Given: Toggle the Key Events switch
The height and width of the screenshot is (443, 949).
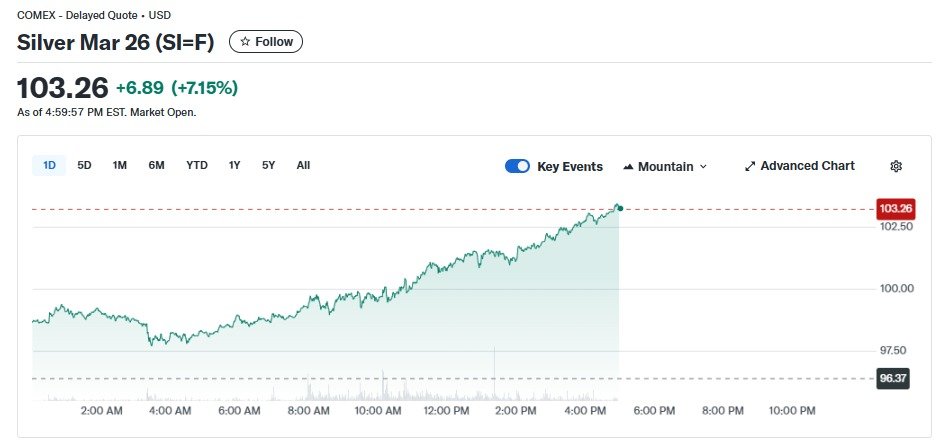Looking at the screenshot, I should (517, 166).
